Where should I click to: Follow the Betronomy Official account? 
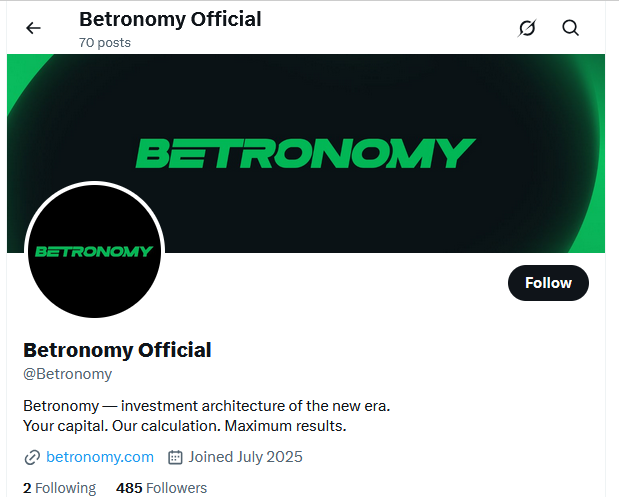(548, 283)
